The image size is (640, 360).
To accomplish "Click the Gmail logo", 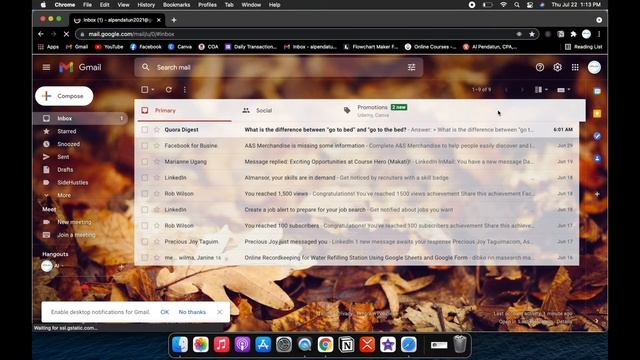I will coord(80,67).
